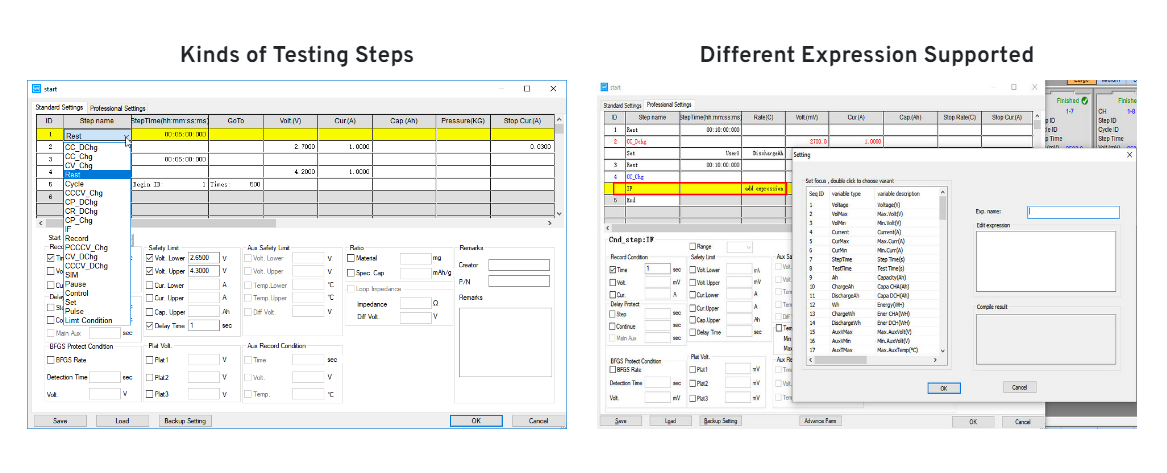Image resolution: width=1167 pixels, height=473 pixels.
Task: Click the Finished green checkmark icon
Action: point(1084,101)
